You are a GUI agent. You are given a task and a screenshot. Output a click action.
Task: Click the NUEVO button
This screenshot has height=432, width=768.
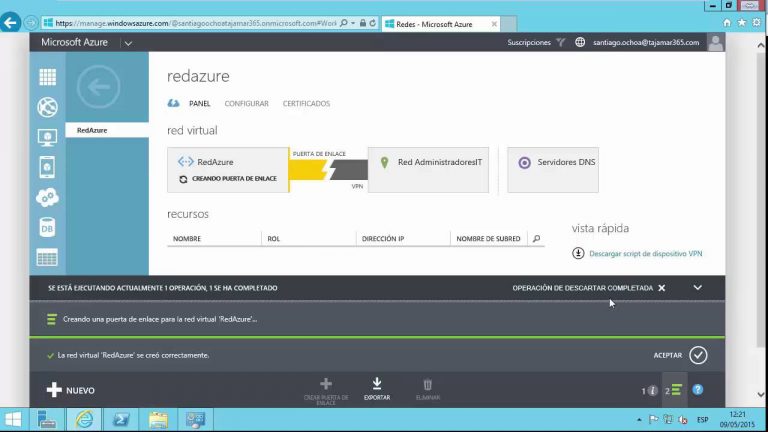coord(71,390)
